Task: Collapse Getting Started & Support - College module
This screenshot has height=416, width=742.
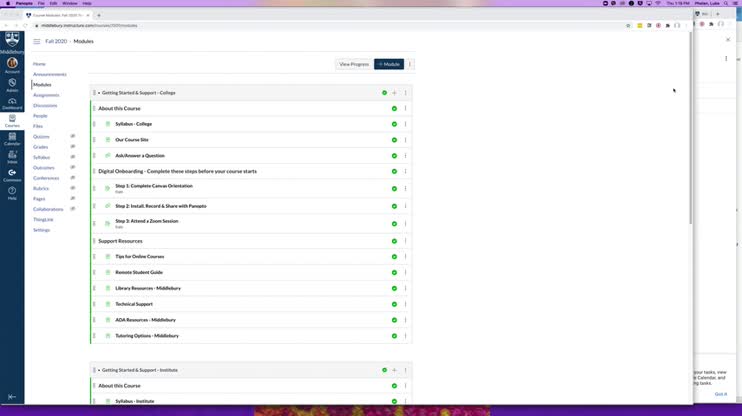Action: (x=99, y=93)
